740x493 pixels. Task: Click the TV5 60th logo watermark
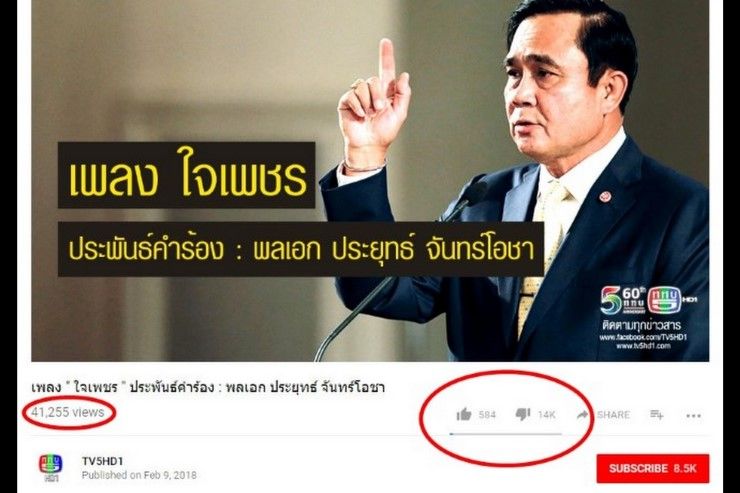[648, 300]
